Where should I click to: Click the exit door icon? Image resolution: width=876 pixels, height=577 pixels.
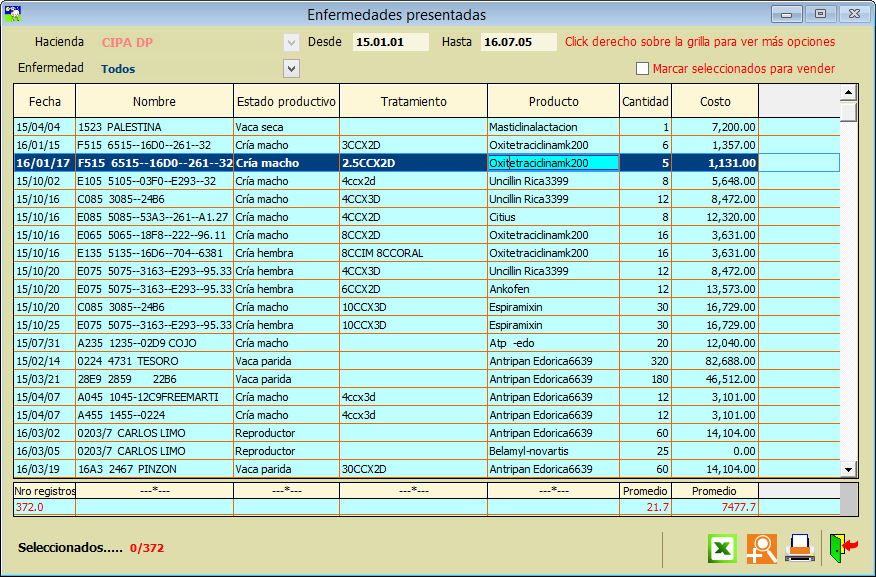[843, 547]
